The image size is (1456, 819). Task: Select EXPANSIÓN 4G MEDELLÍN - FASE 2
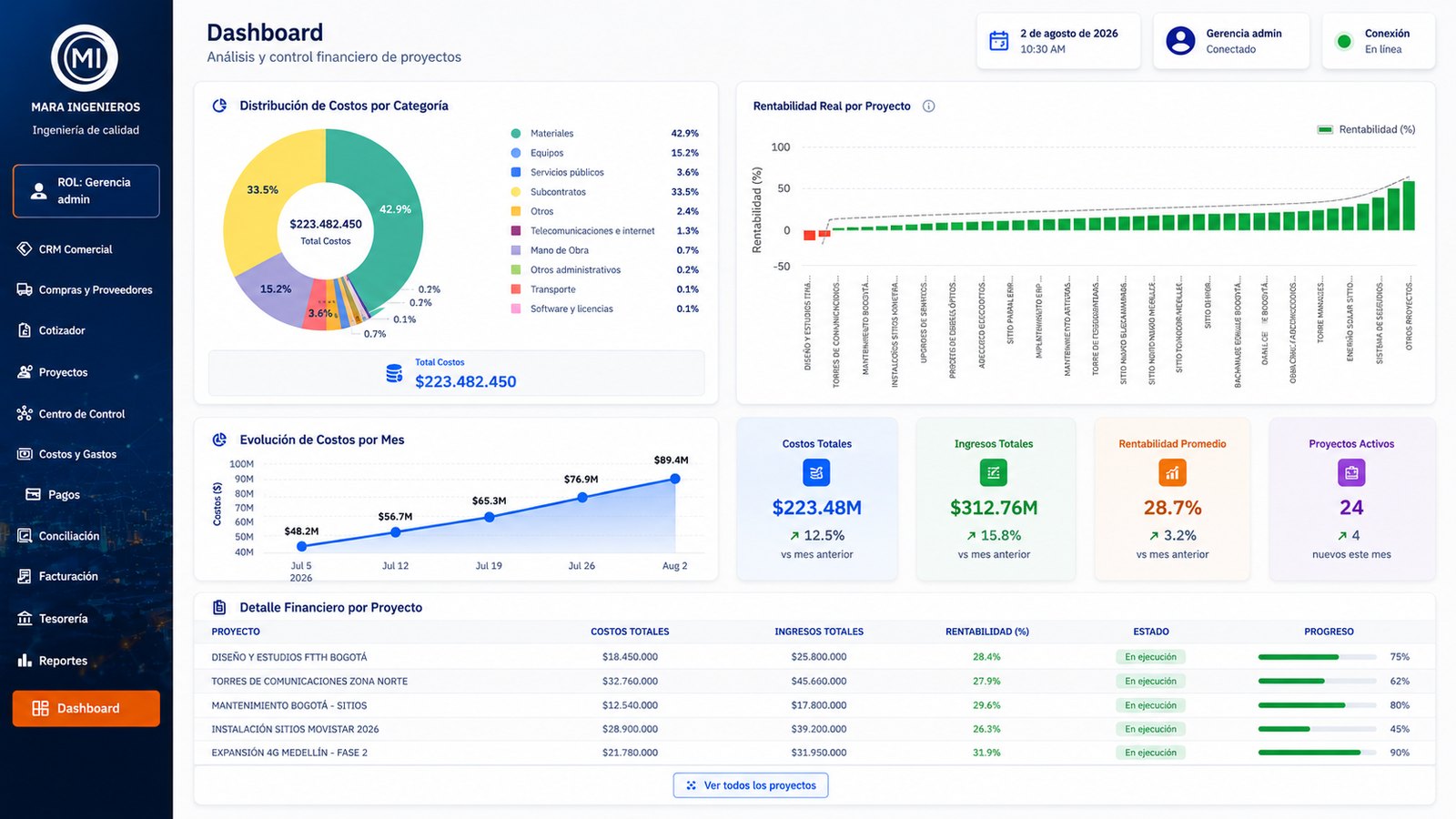click(814, 753)
